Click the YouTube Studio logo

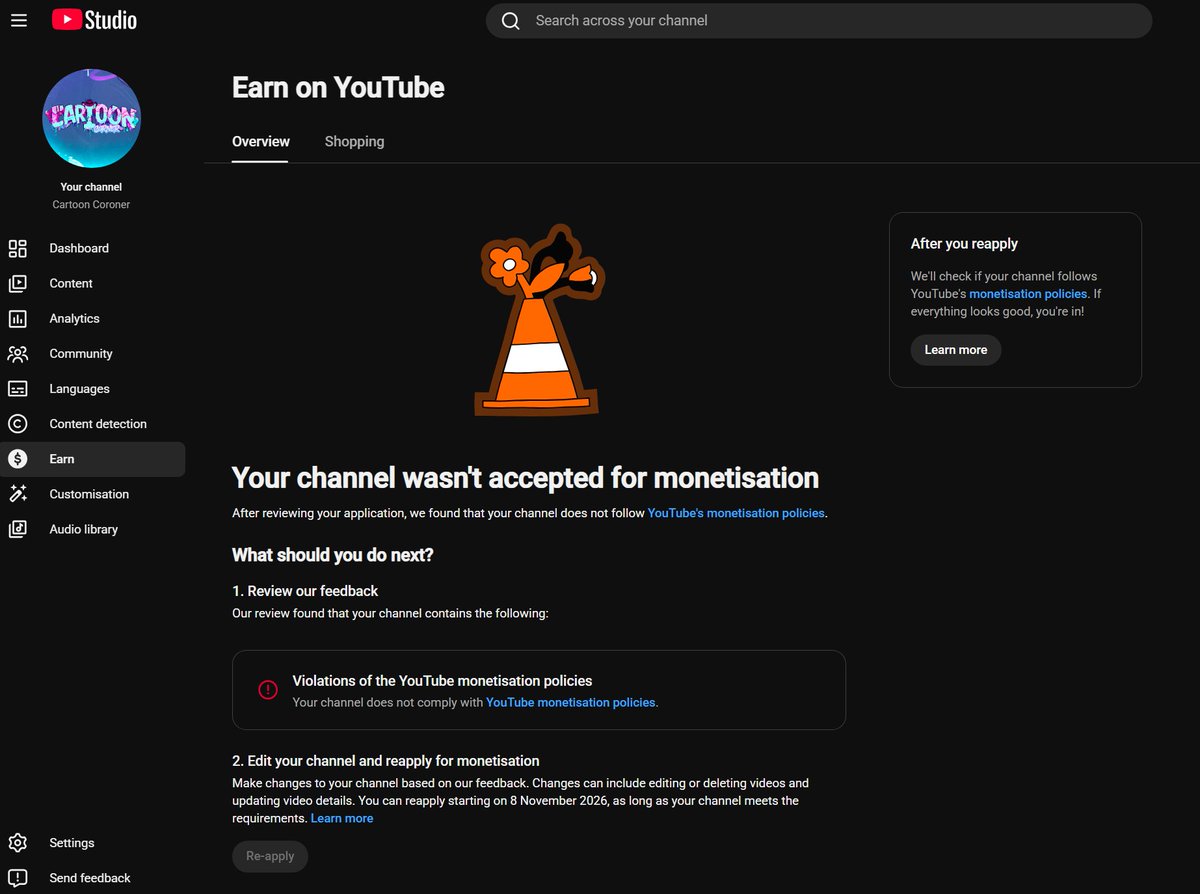(x=94, y=20)
